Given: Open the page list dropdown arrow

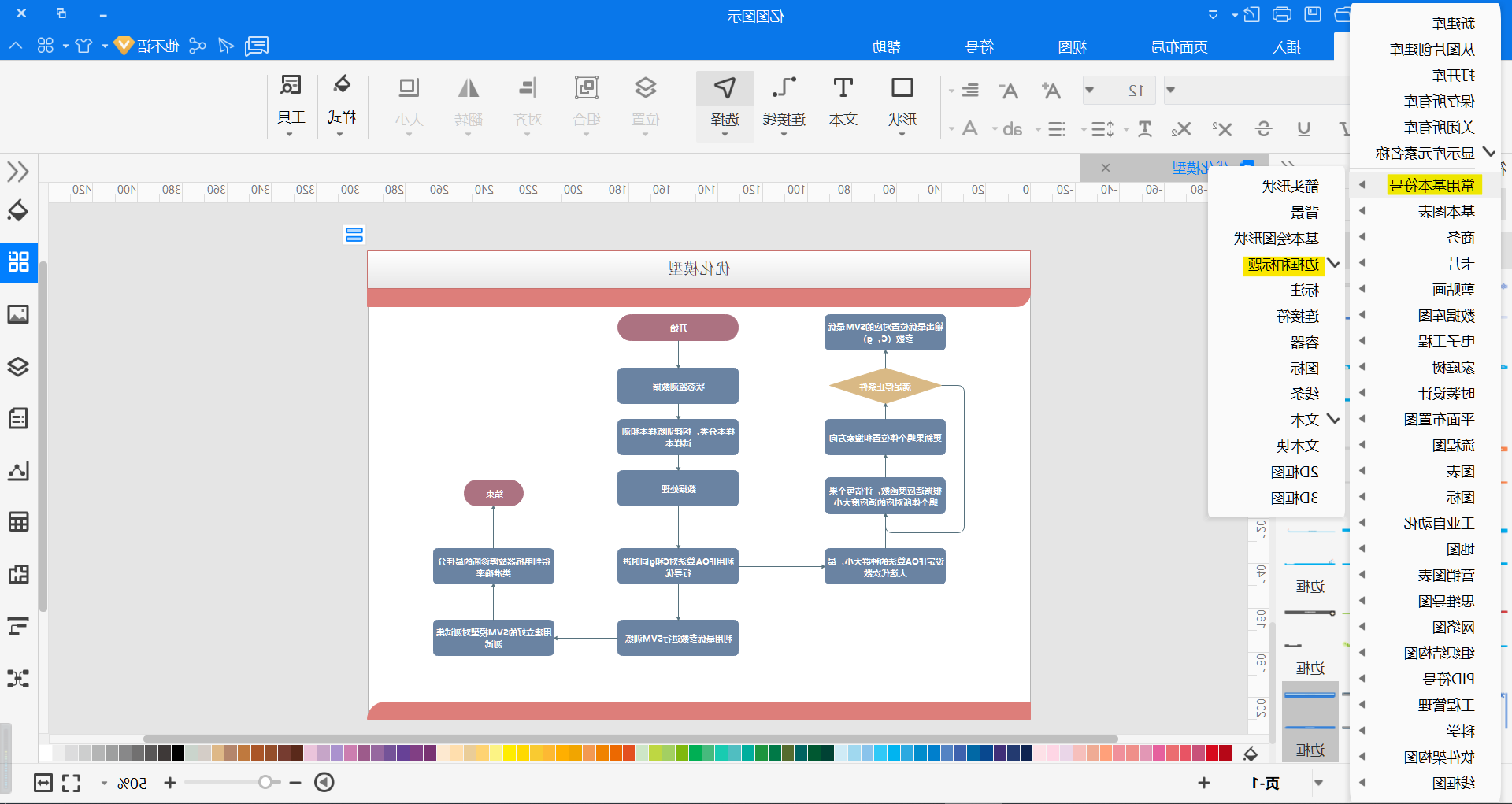Looking at the screenshot, I should click(x=1319, y=783).
